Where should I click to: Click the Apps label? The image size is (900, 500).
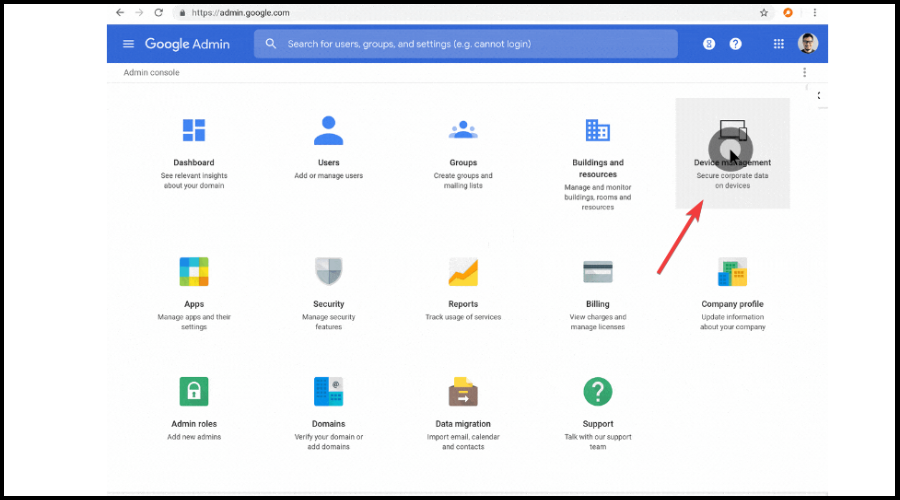click(194, 304)
